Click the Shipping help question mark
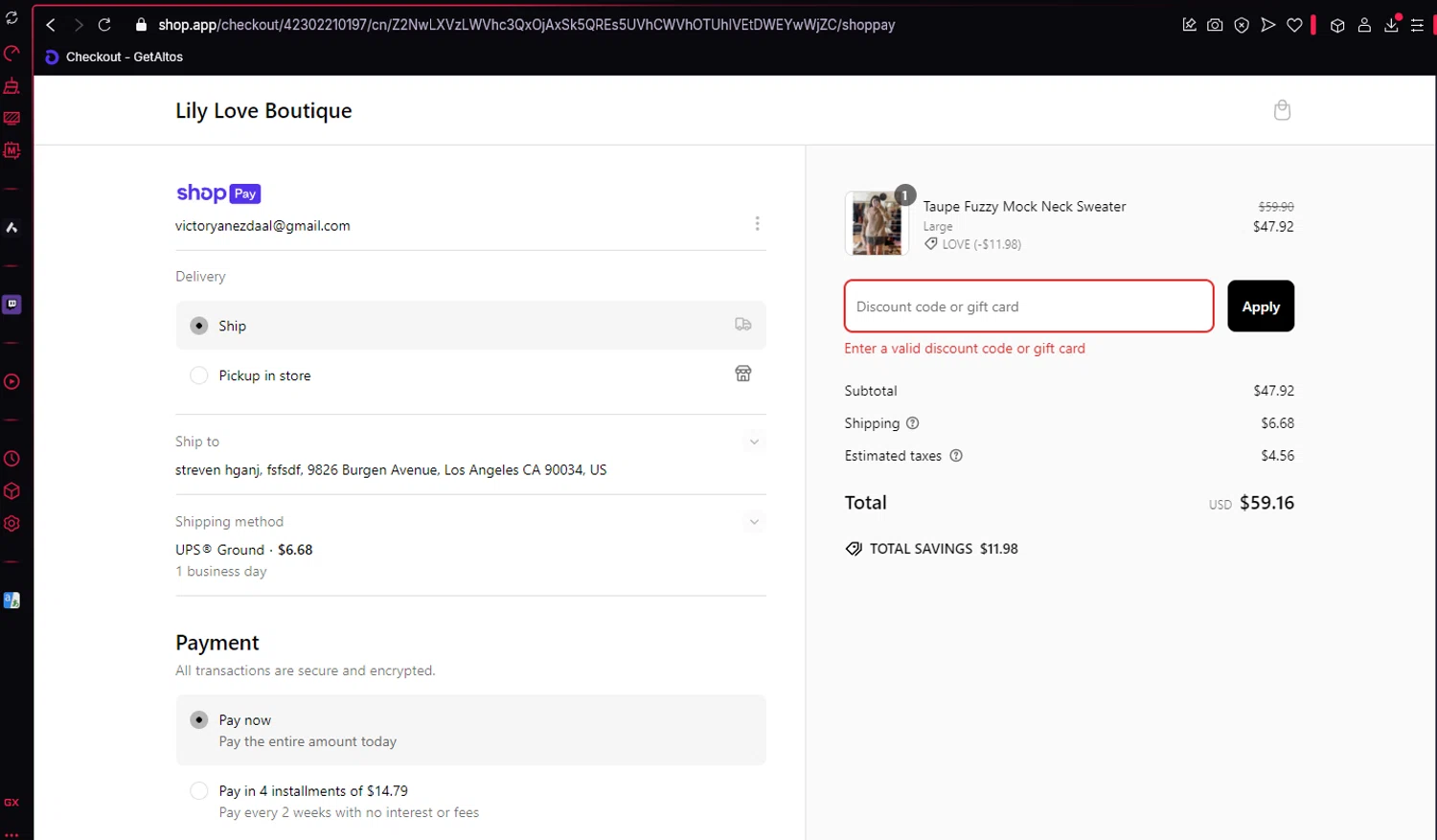The image size is (1437, 840). (x=912, y=423)
